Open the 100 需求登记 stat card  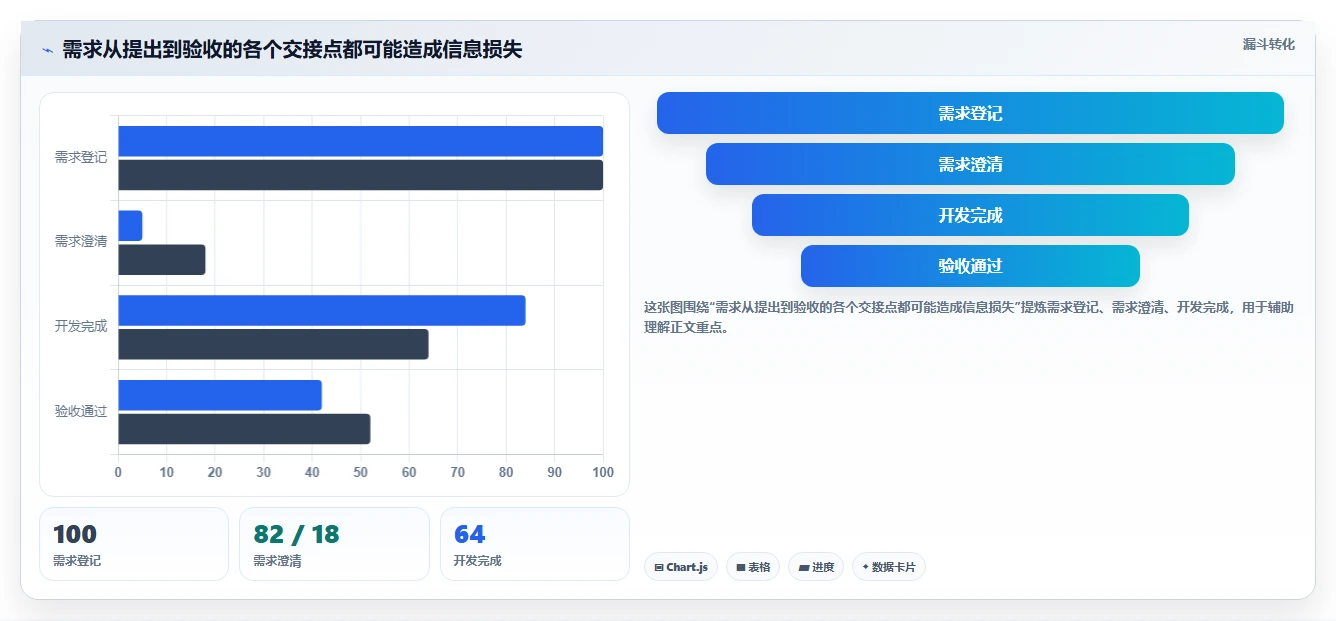pyautogui.click(x=134, y=544)
